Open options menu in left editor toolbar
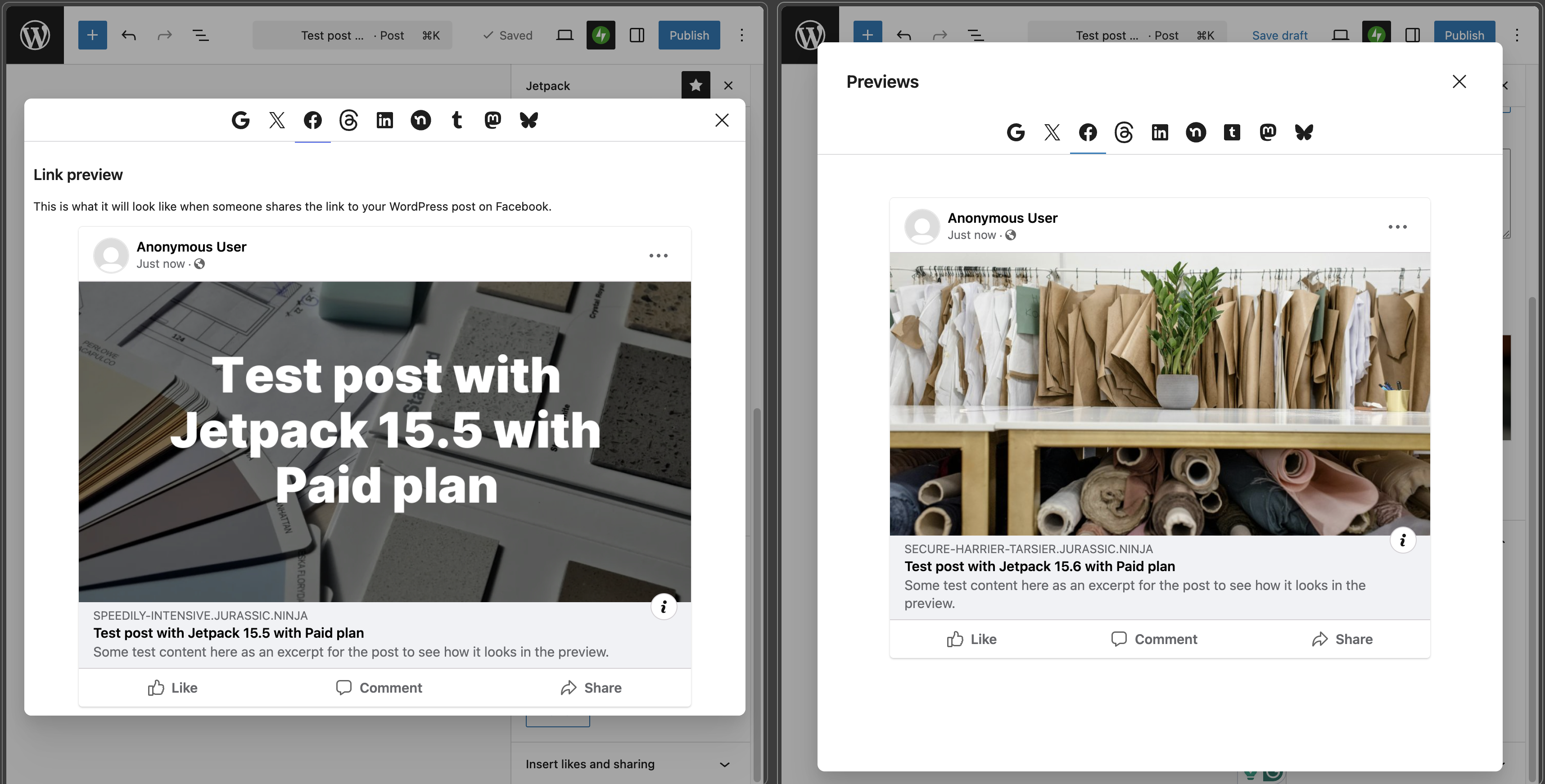The image size is (1545, 784). click(x=741, y=36)
